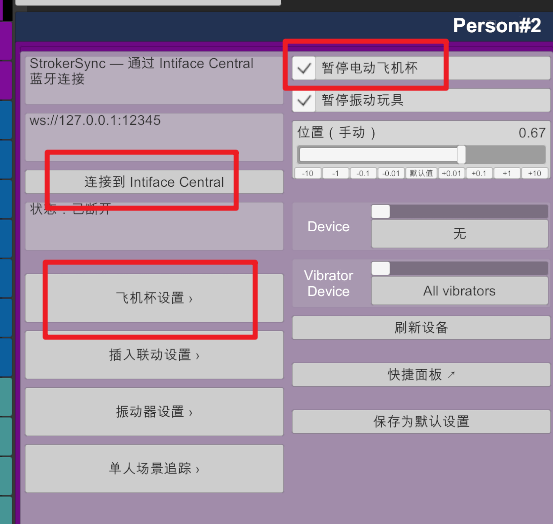The width and height of the screenshot is (553, 524).
Task: Open 飞机杯设置 submenu
Action: tap(154, 298)
